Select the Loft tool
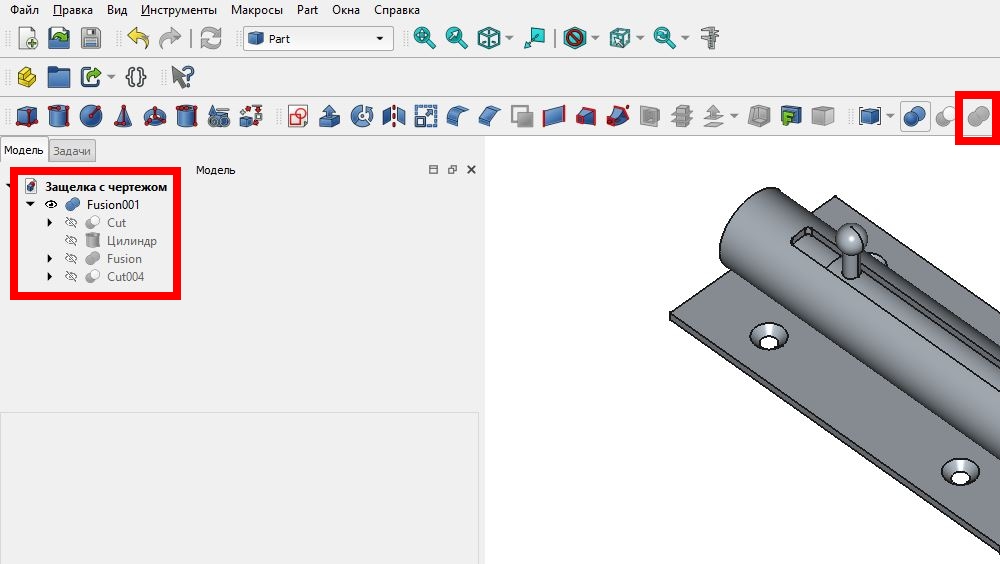 pos(585,116)
